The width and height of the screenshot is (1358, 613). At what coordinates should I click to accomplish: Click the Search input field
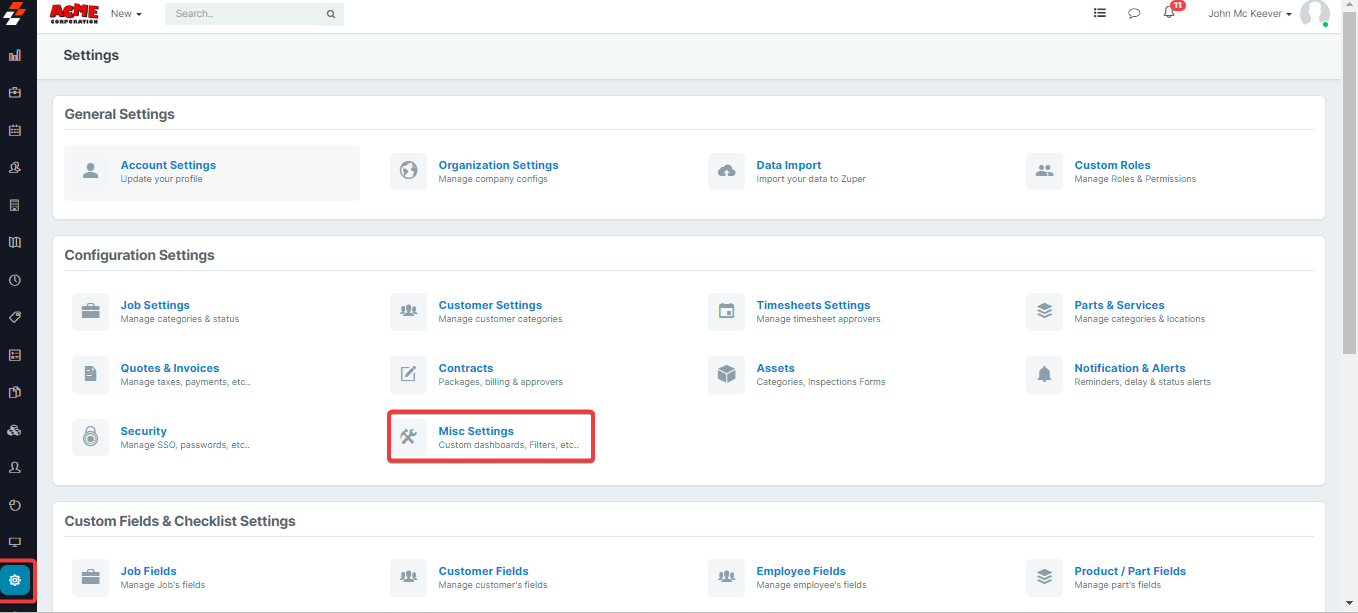(243, 15)
